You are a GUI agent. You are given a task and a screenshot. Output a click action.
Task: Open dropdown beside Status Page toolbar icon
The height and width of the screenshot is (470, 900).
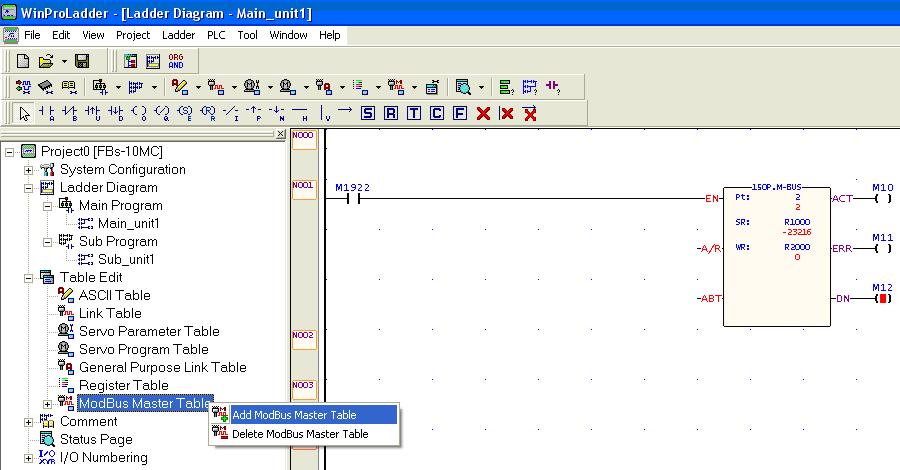[x=481, y=87]
